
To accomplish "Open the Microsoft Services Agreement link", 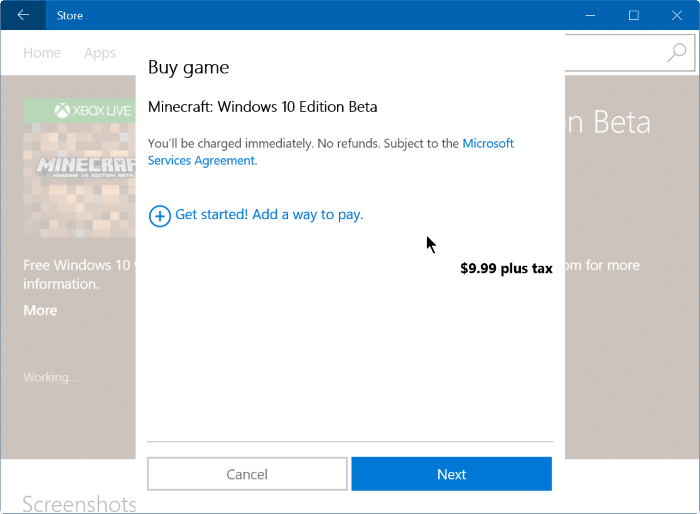I will point(331,152).
